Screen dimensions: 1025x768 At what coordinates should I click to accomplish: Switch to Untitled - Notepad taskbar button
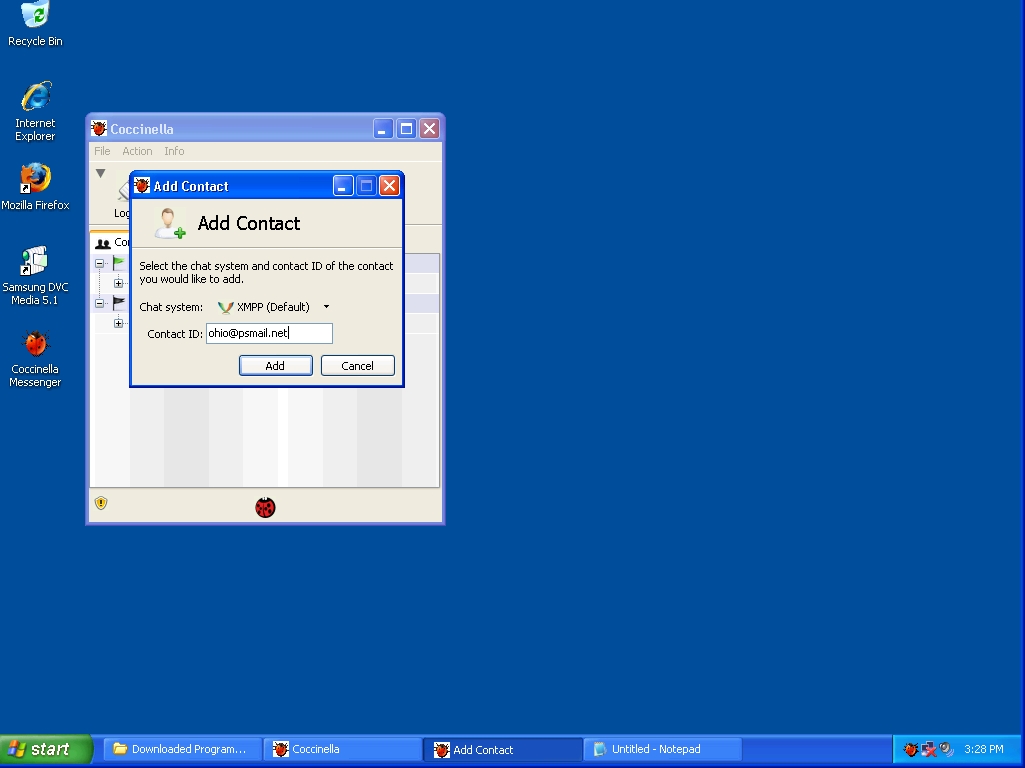tap(663, 750)
